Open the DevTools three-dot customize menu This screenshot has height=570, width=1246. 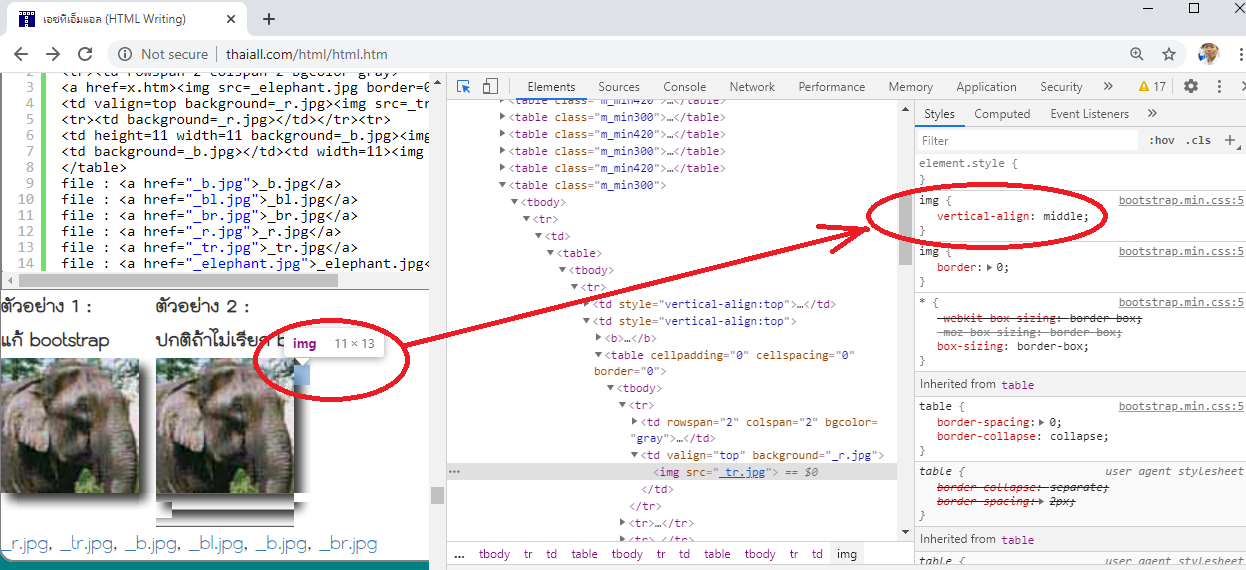(1219, 87)
